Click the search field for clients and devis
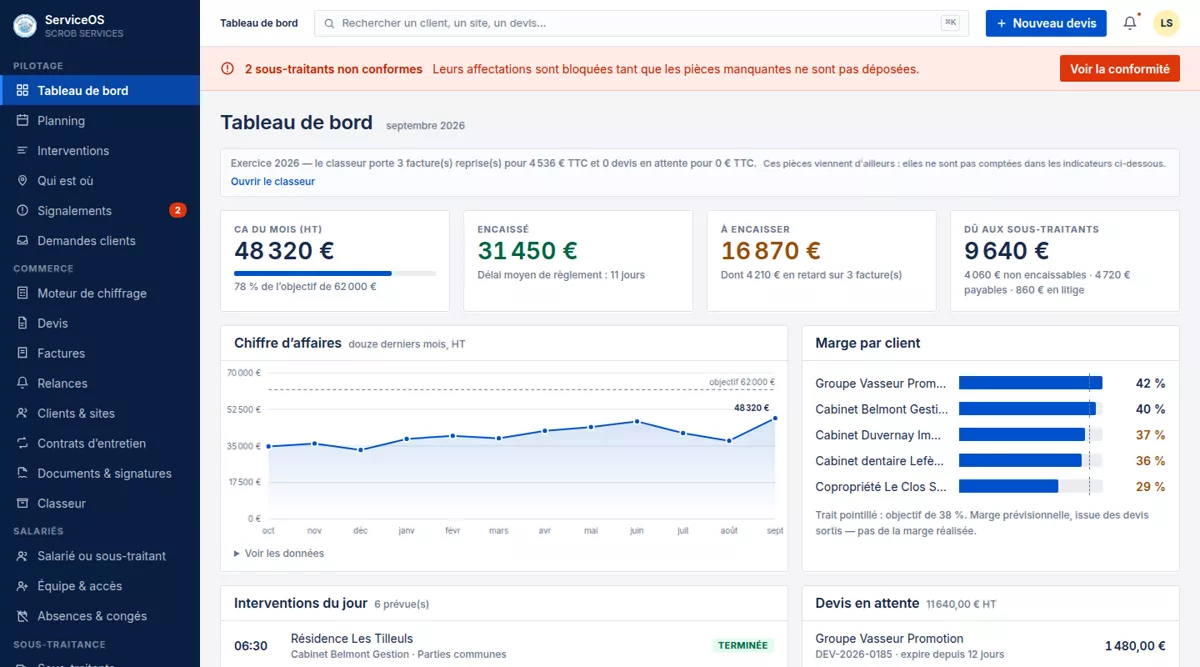Screen dimensions: 1200x667 [641, 23]
